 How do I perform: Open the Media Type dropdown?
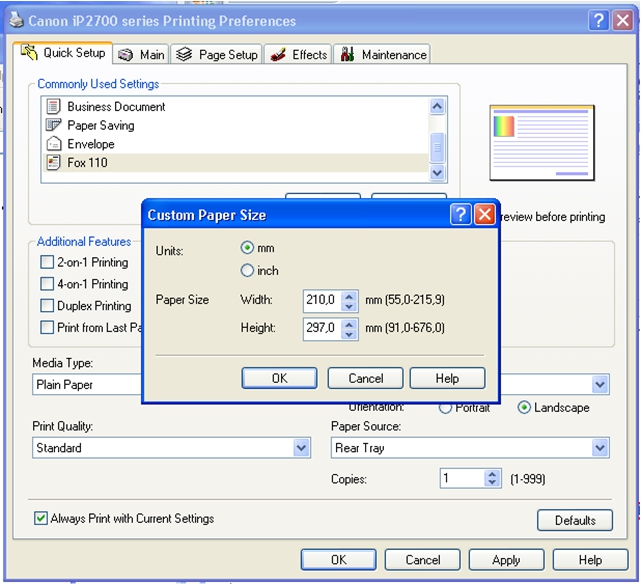85,385
